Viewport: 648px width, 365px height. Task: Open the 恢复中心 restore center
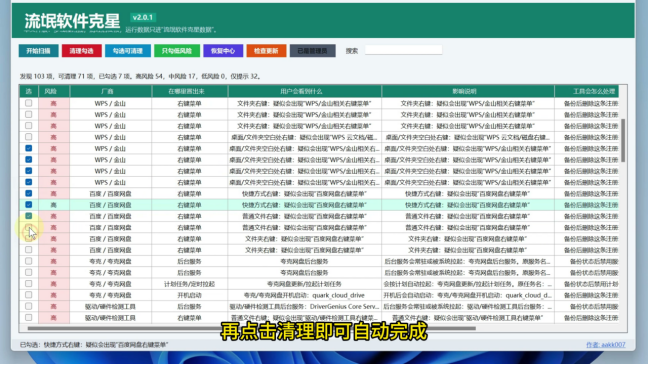click(223, 51)
